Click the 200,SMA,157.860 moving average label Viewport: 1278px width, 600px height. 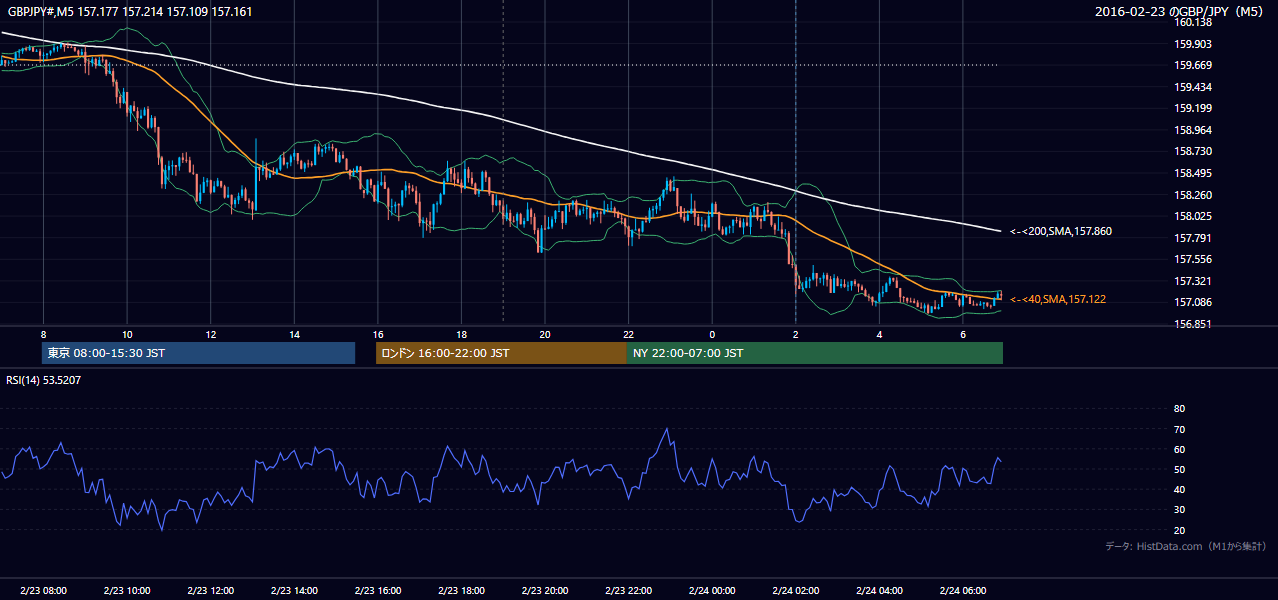pos(1061,232)
